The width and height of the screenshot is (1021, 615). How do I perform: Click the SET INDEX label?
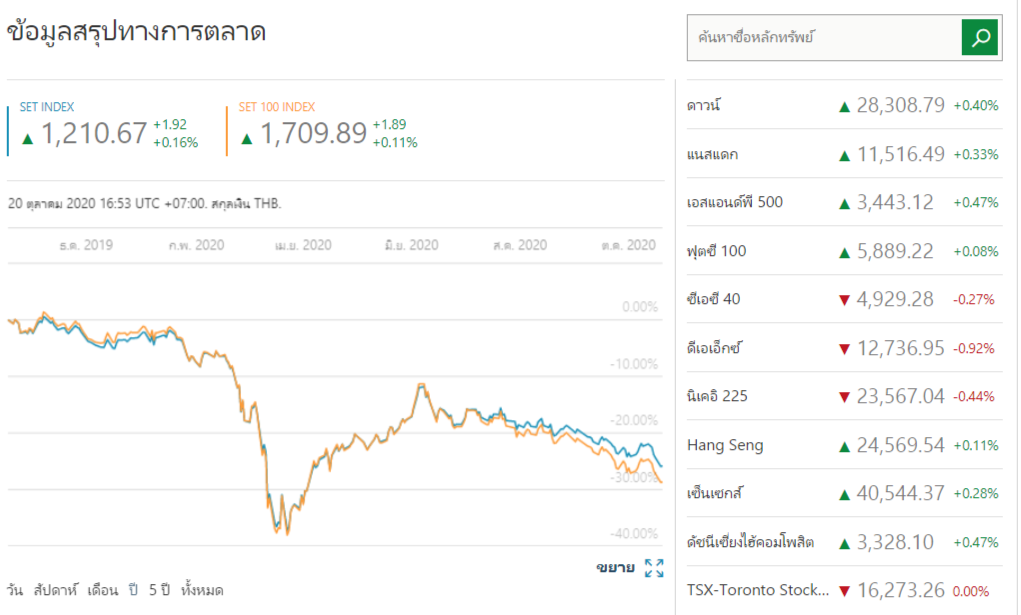(46, 107)
